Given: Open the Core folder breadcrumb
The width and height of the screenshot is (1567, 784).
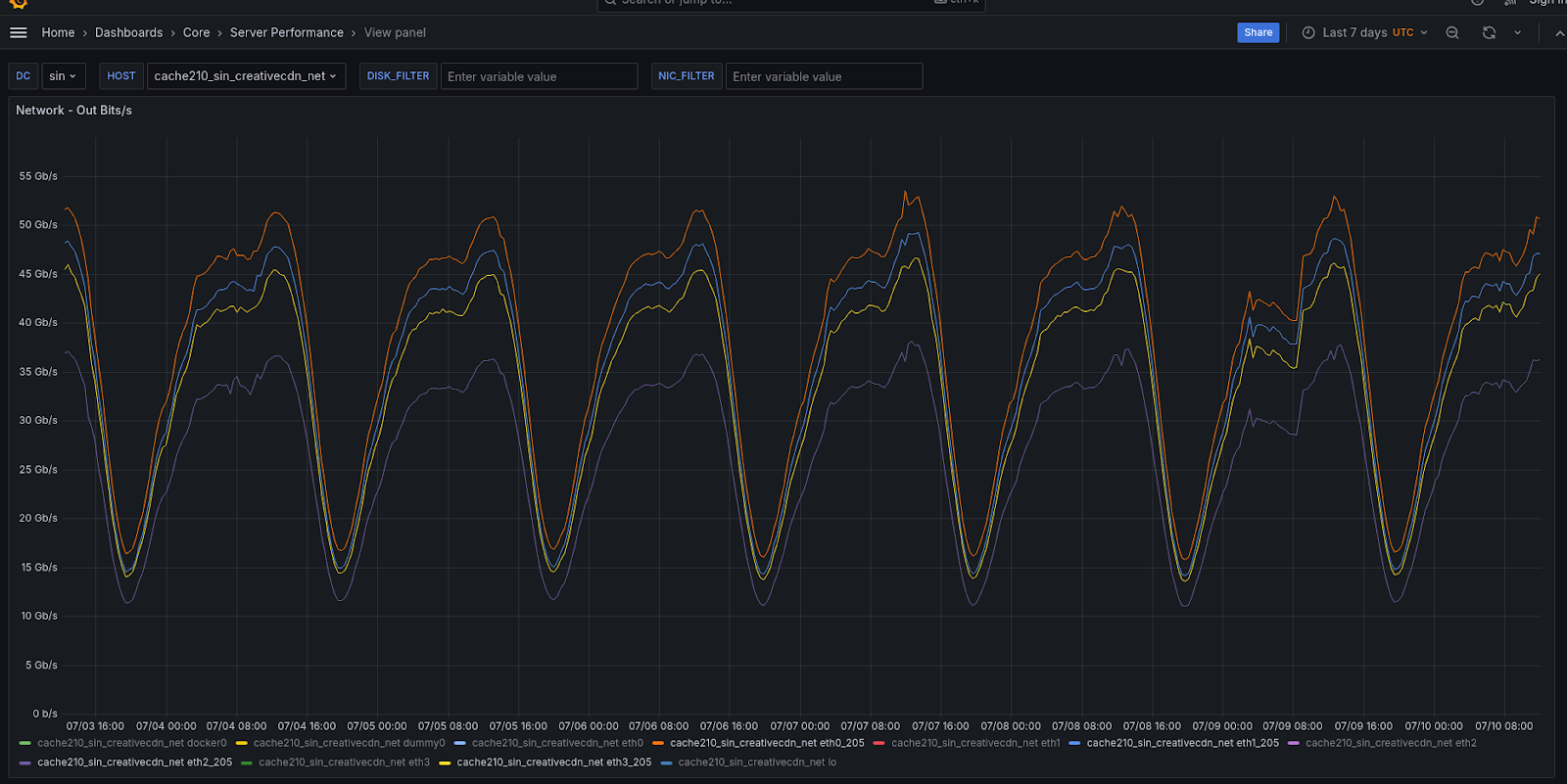Looking at the screenshot, I should click(x=196, y=32).
